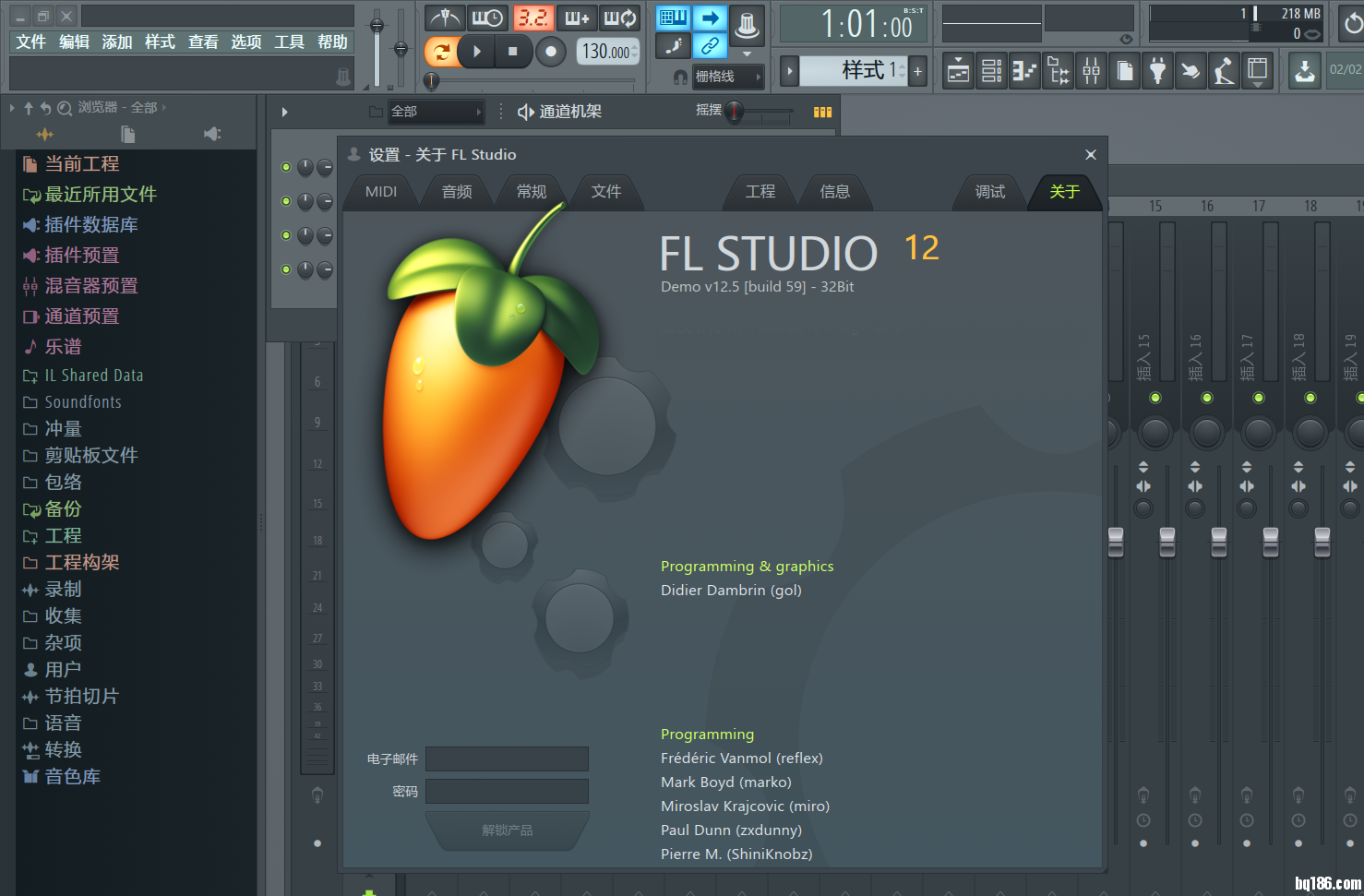Click mixer insert 17 volume fader

pyautogui.click(x=1271, y=542)
